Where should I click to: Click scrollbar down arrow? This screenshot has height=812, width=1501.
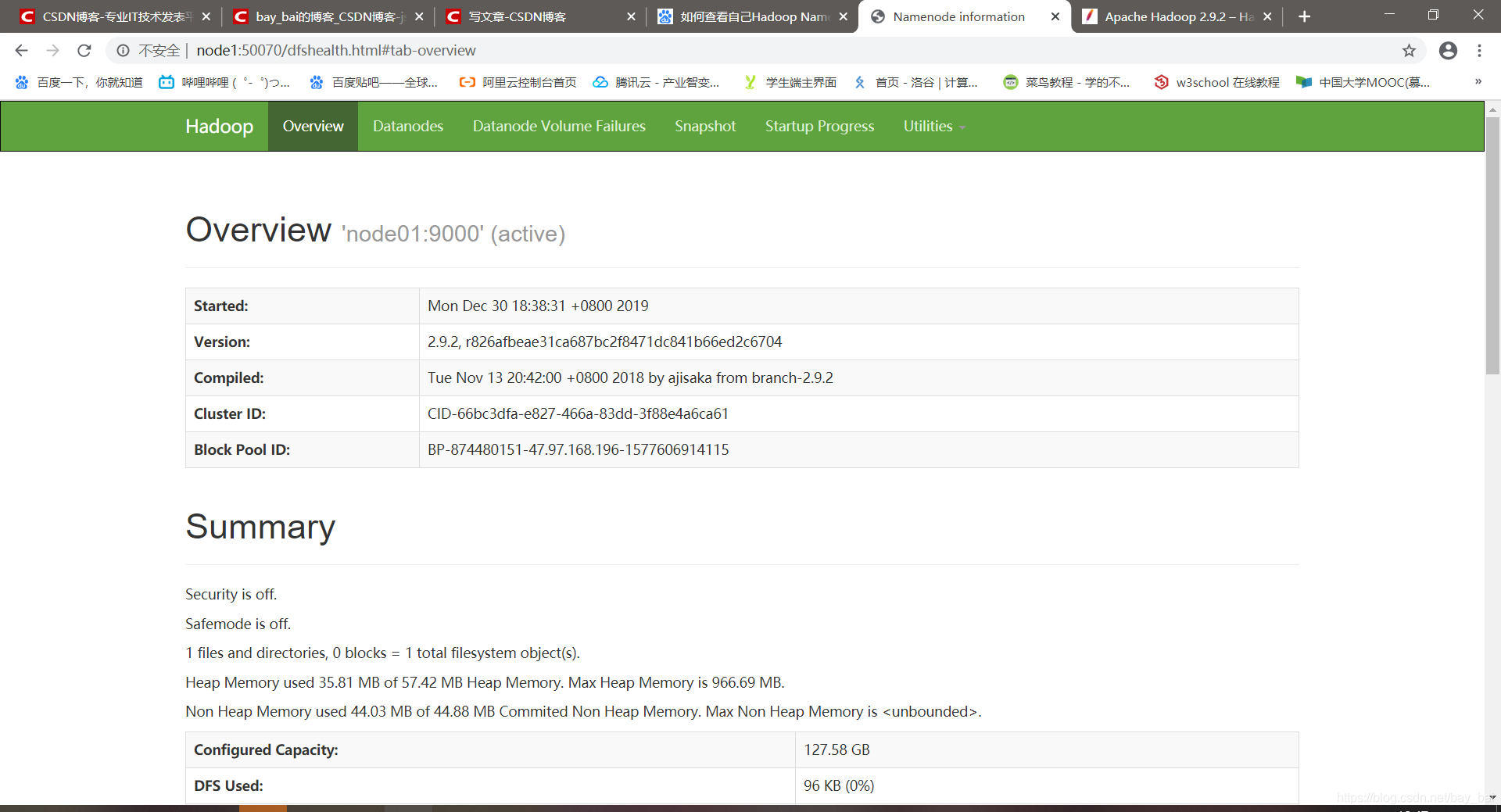1492,797
